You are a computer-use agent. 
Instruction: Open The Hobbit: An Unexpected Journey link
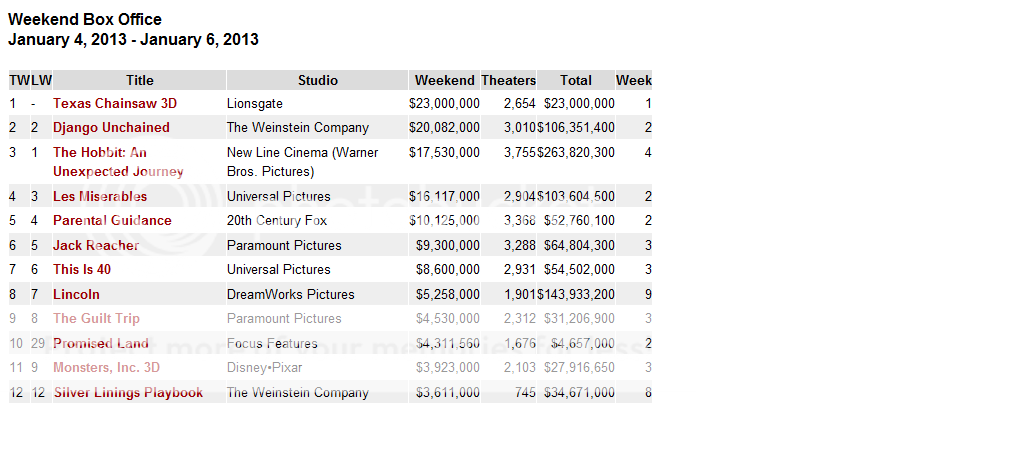[x=100, y=153]
